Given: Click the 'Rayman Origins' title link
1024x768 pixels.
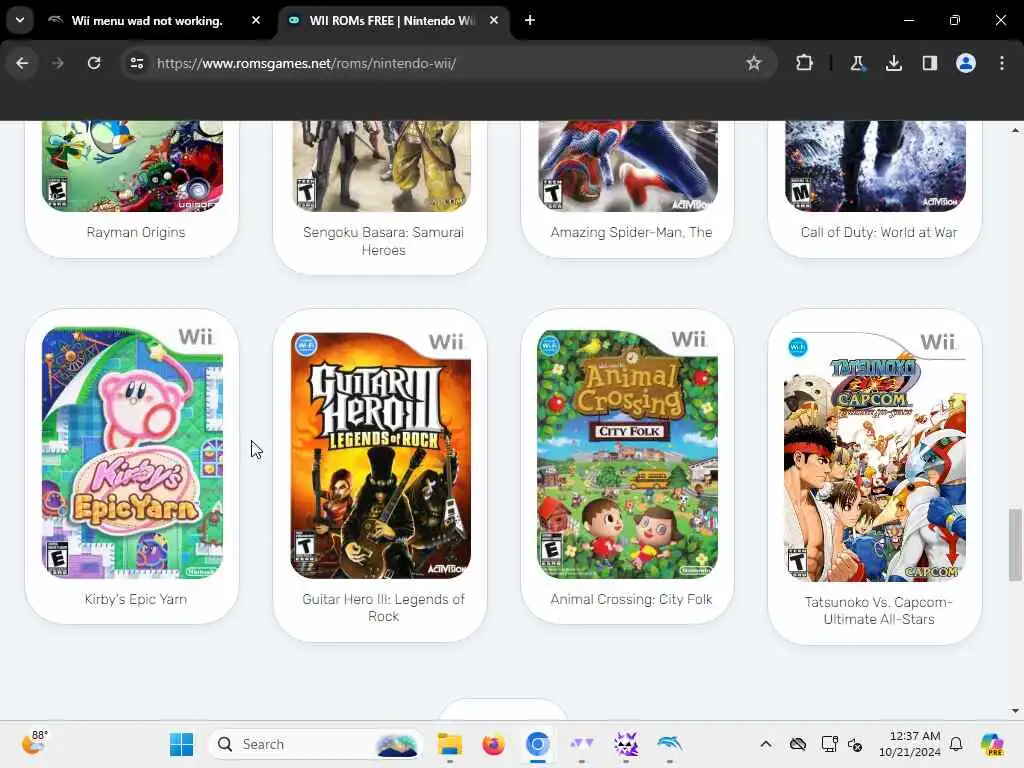Looking at the screenshot, I should pos(136,232).
